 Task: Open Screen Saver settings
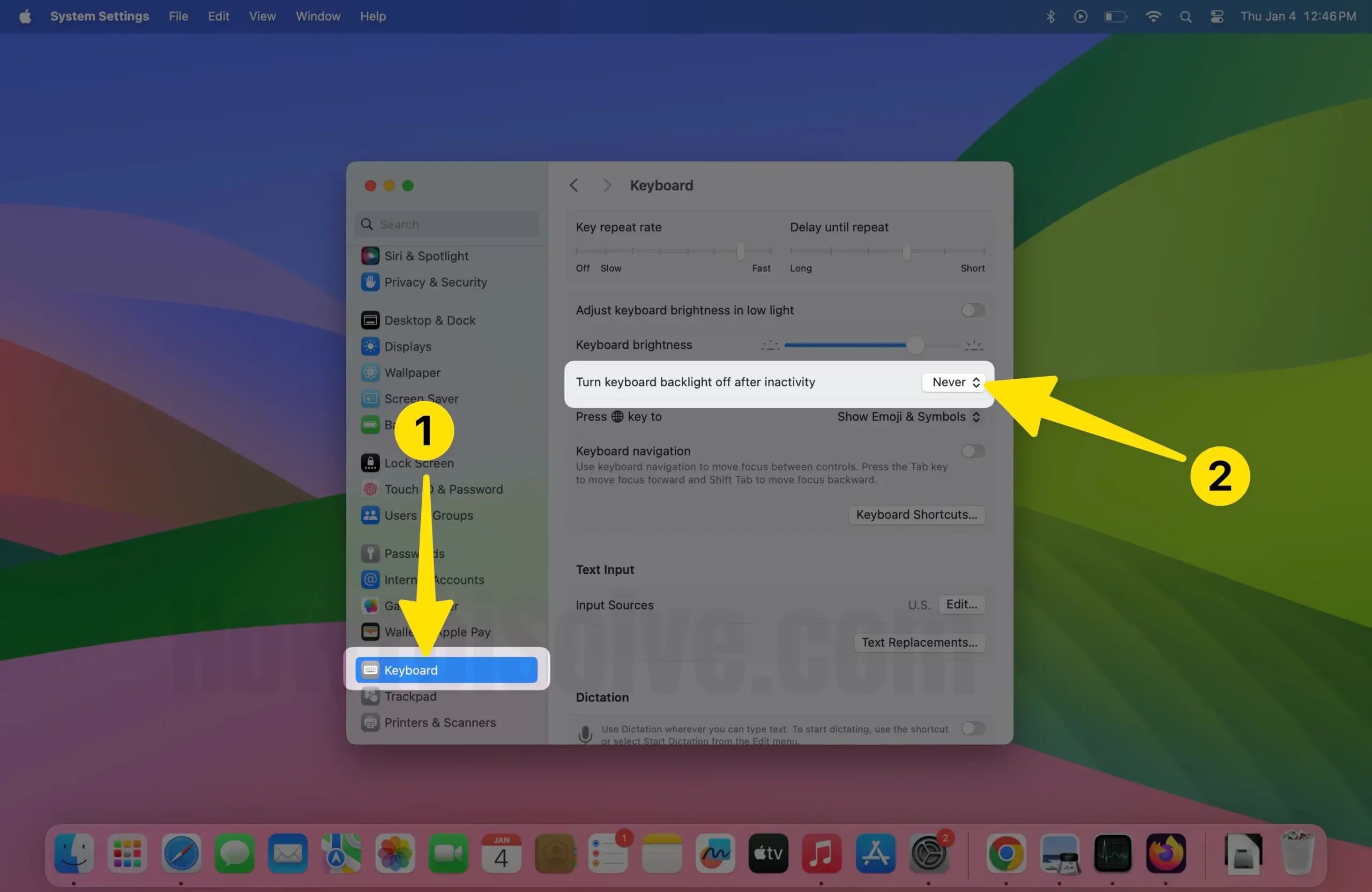point(421,398)
